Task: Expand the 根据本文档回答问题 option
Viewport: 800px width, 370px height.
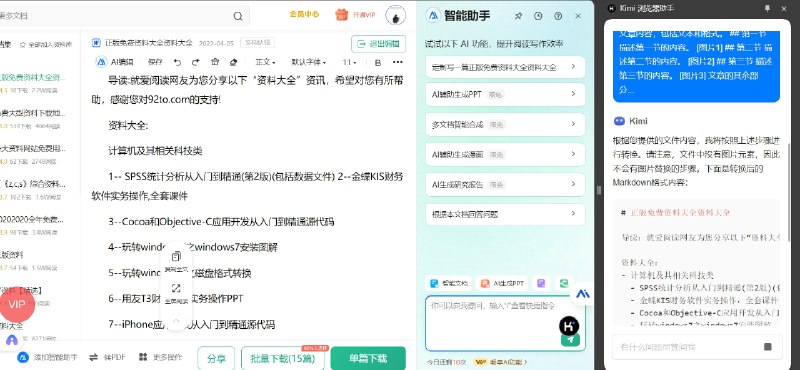Action: 505,214
